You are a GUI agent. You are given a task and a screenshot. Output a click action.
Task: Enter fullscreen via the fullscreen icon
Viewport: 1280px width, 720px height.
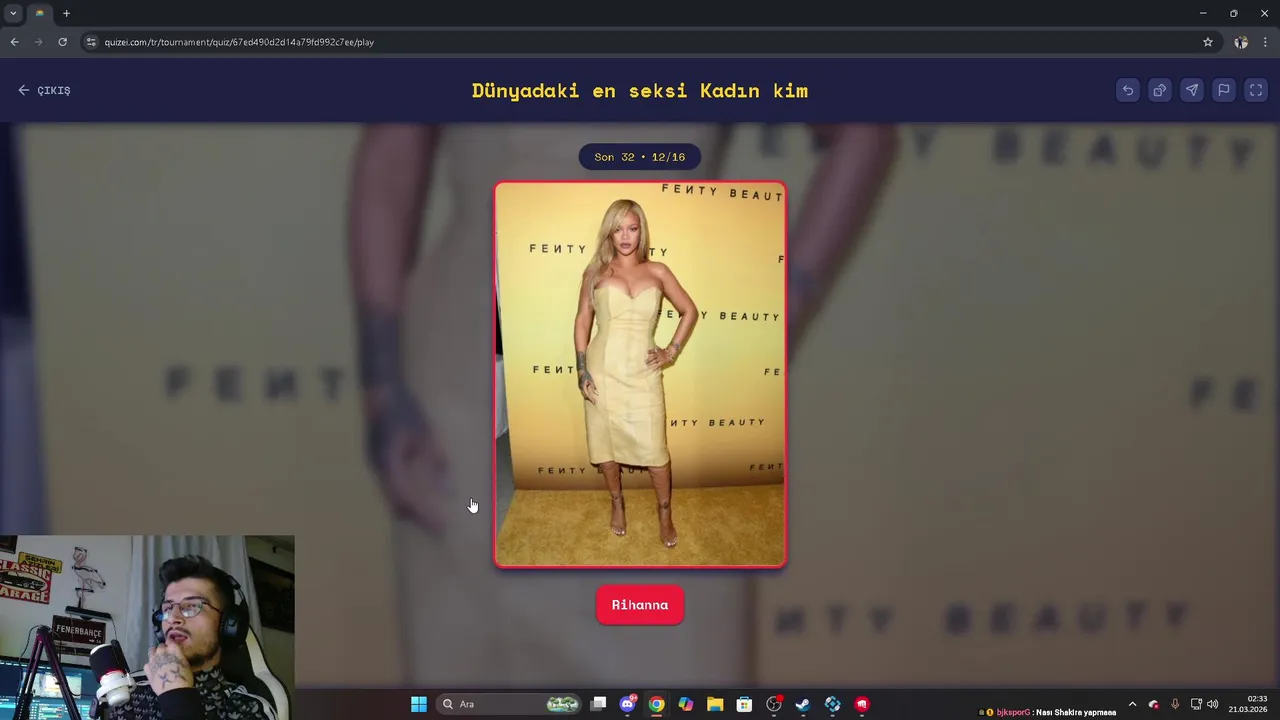point(1256,90)
